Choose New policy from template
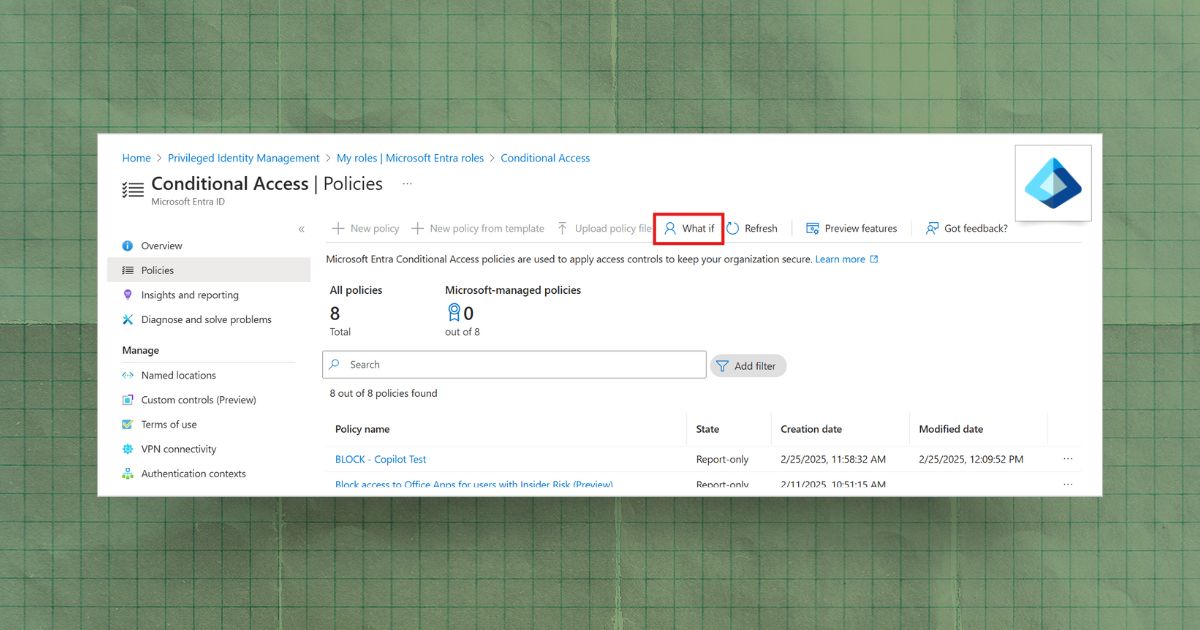Viewport: 1200px width, 630px height. point(478,228)
